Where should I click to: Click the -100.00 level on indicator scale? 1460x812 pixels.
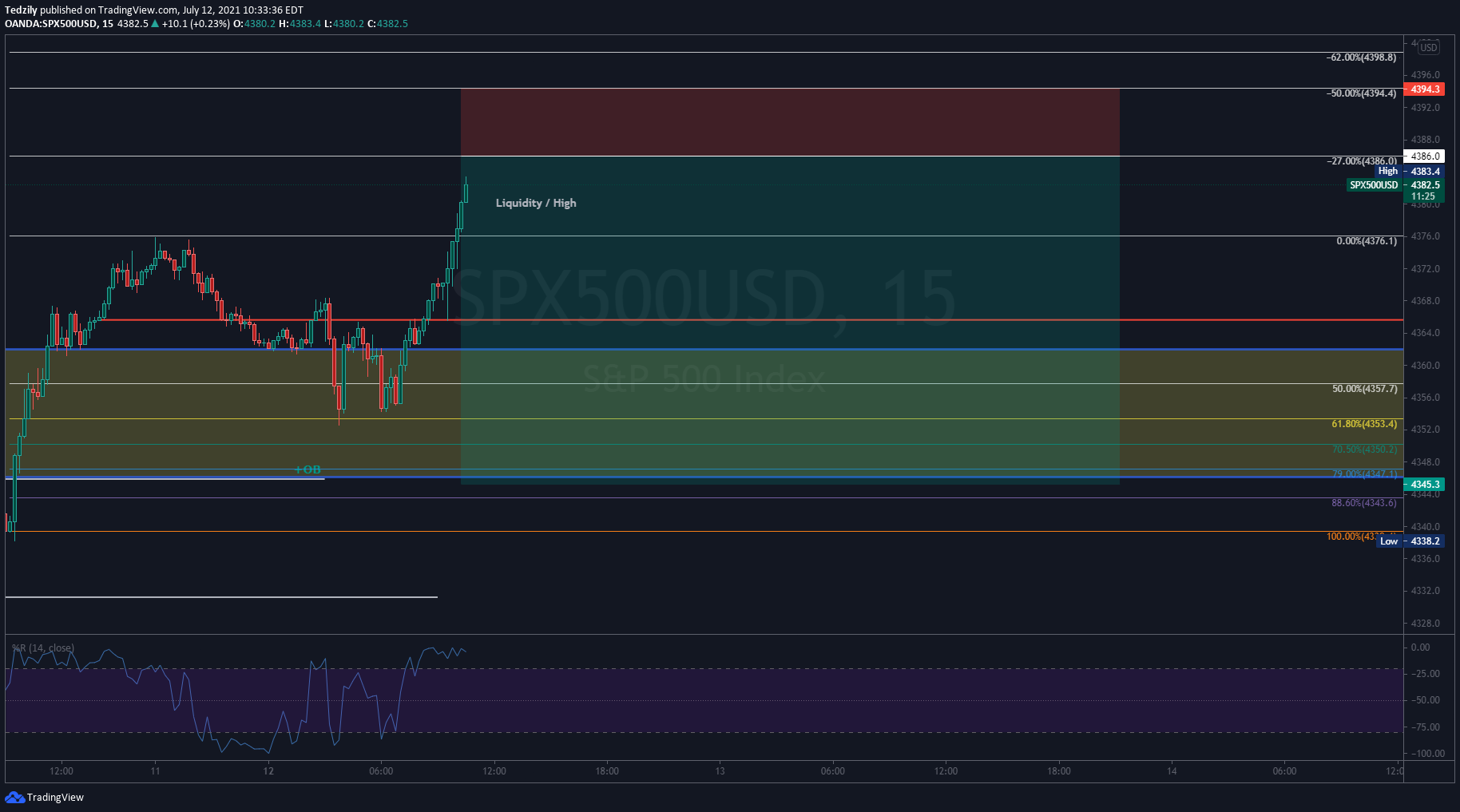coord(1427,754)
